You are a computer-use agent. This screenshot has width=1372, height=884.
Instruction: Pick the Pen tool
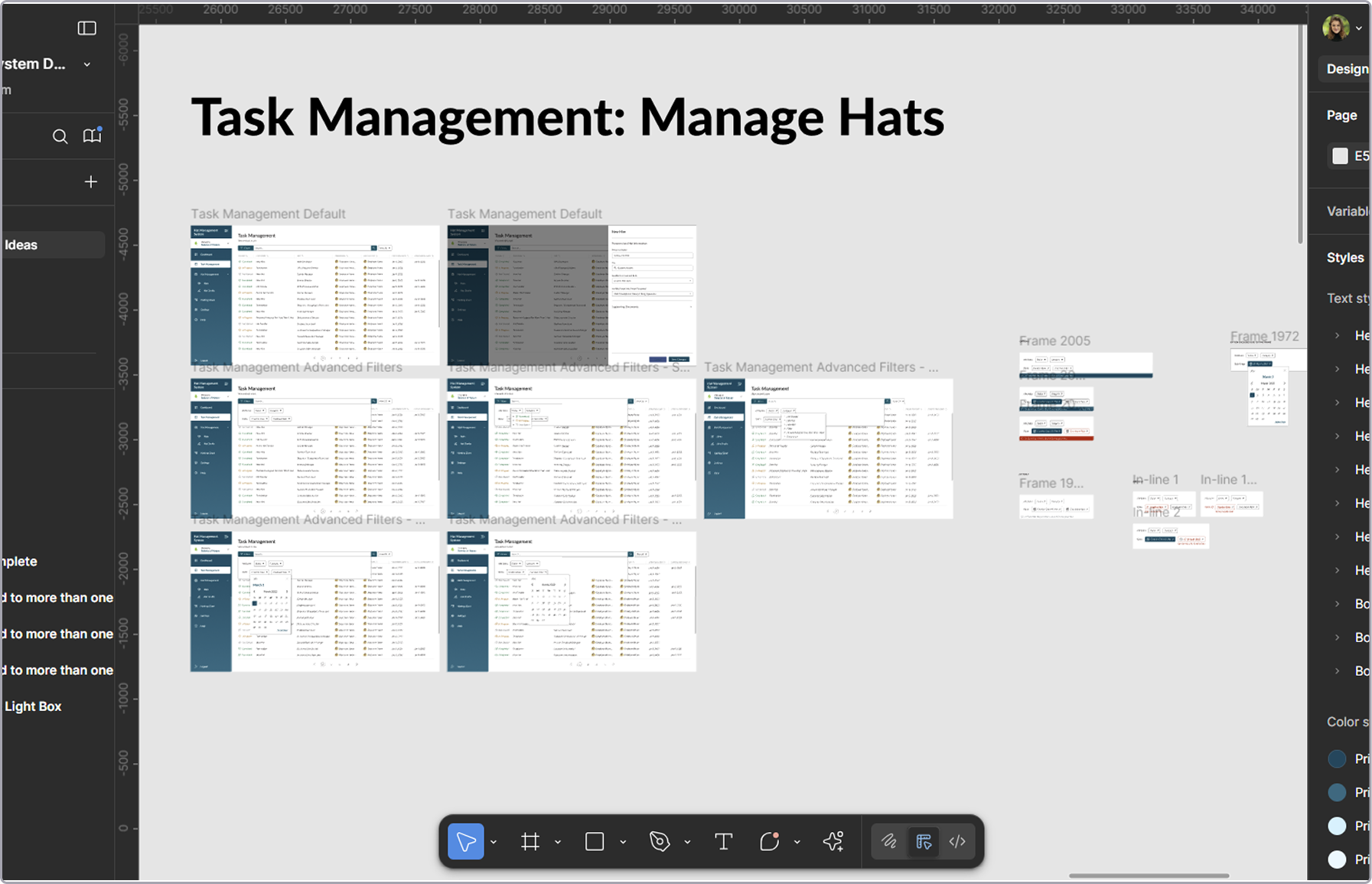tap(659, 842)
